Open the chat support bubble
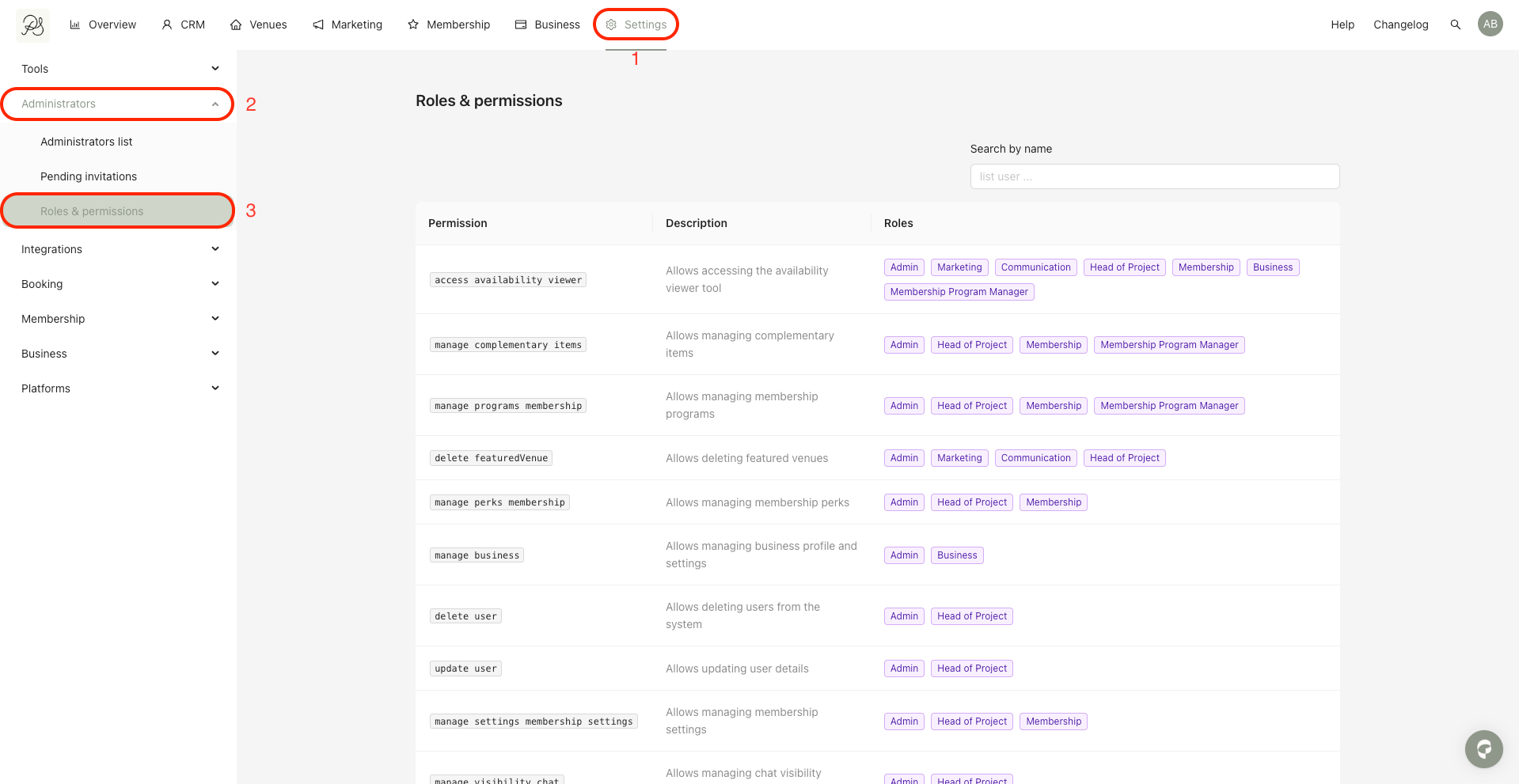This screenshot has height=784, width=1519. tap(1483, 748)
